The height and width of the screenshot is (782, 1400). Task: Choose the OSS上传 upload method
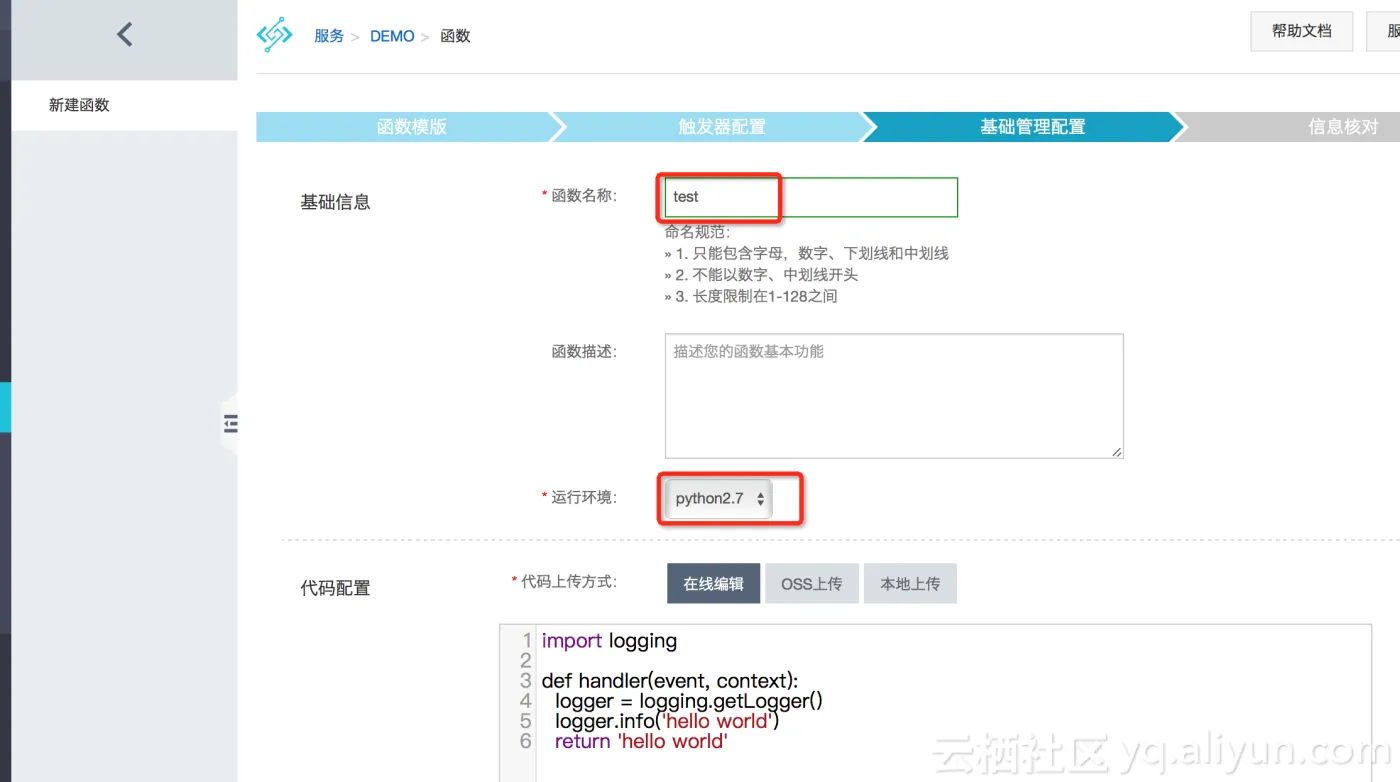(812, 584)
